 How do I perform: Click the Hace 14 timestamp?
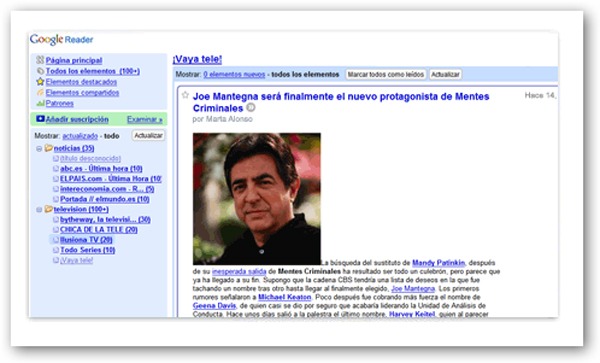point(540,95)
